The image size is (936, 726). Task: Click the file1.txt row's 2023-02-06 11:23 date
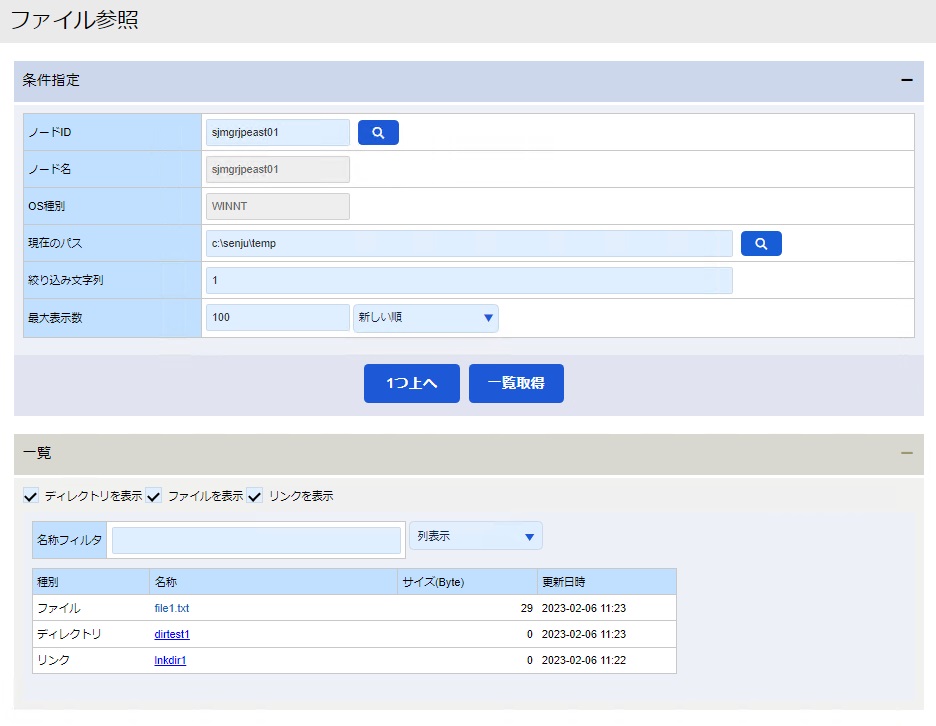[584, 608]
